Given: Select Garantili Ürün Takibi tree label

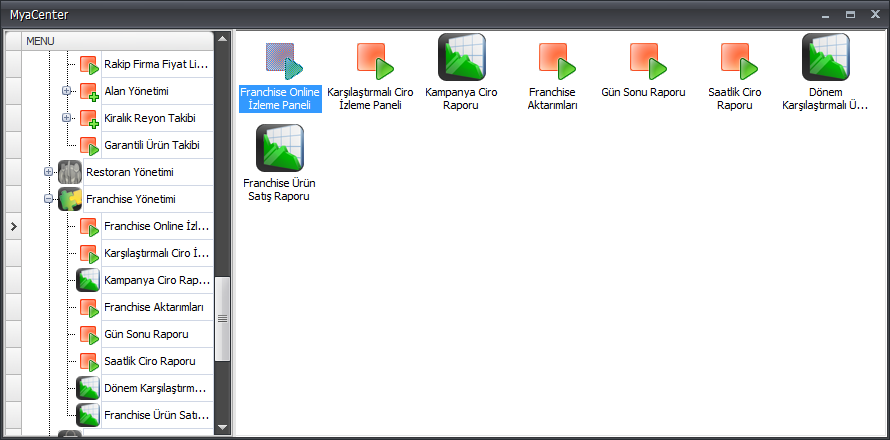Looking at the screenshot, I should point(152,145).
